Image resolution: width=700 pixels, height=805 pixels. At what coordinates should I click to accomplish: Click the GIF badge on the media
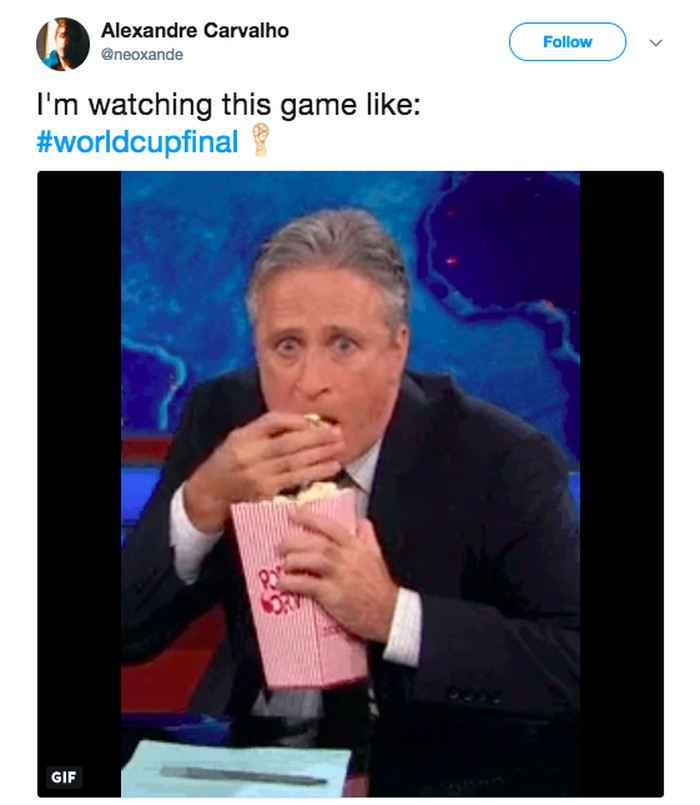(64, 777)
